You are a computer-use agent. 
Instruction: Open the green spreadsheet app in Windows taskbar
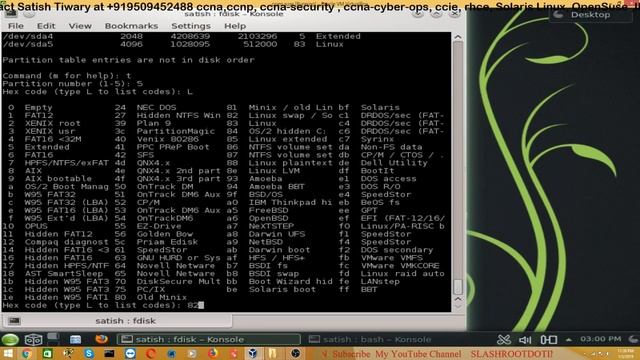point(47,353)
